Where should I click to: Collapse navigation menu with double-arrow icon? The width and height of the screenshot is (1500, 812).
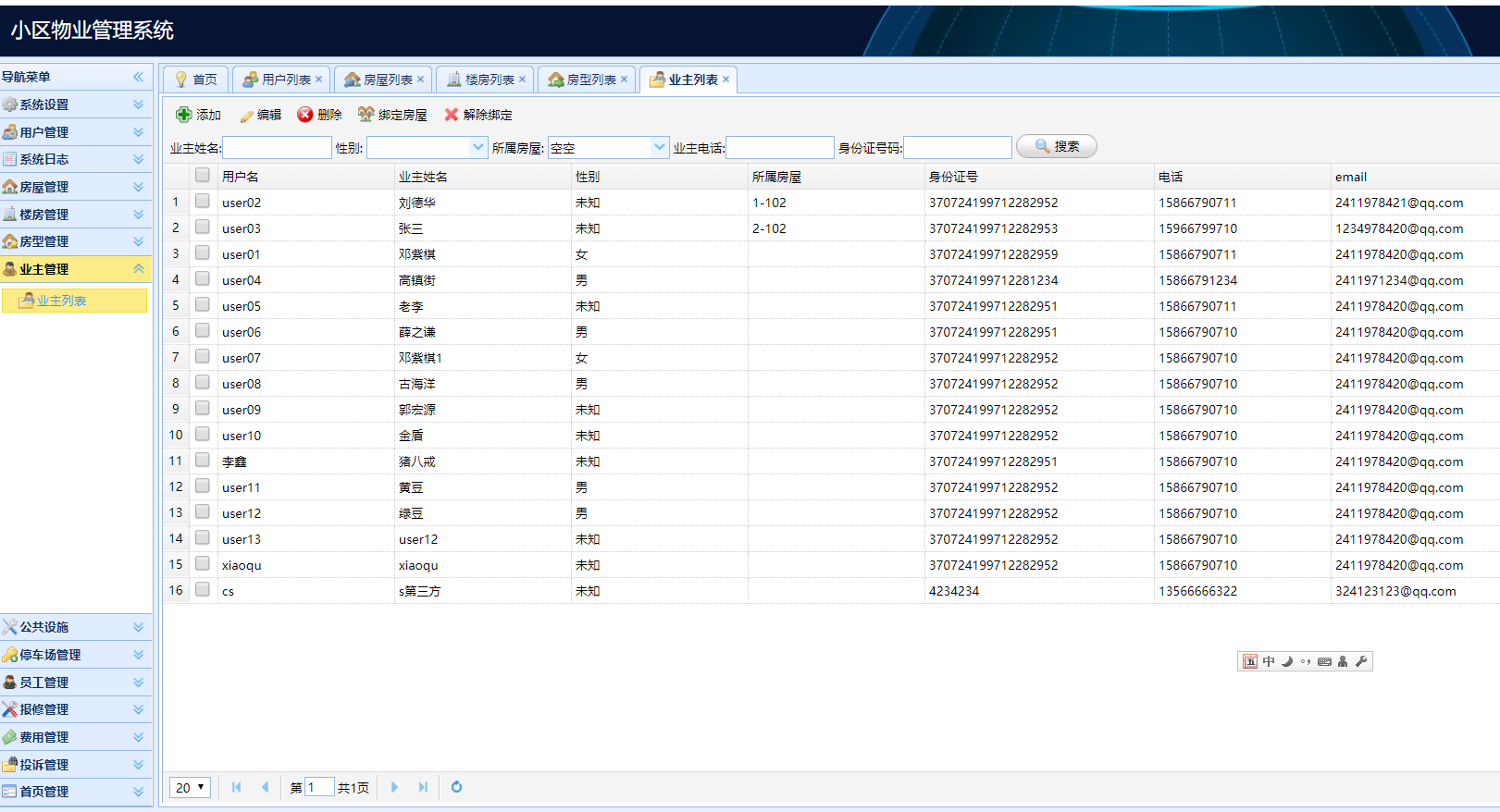point(139,77)
